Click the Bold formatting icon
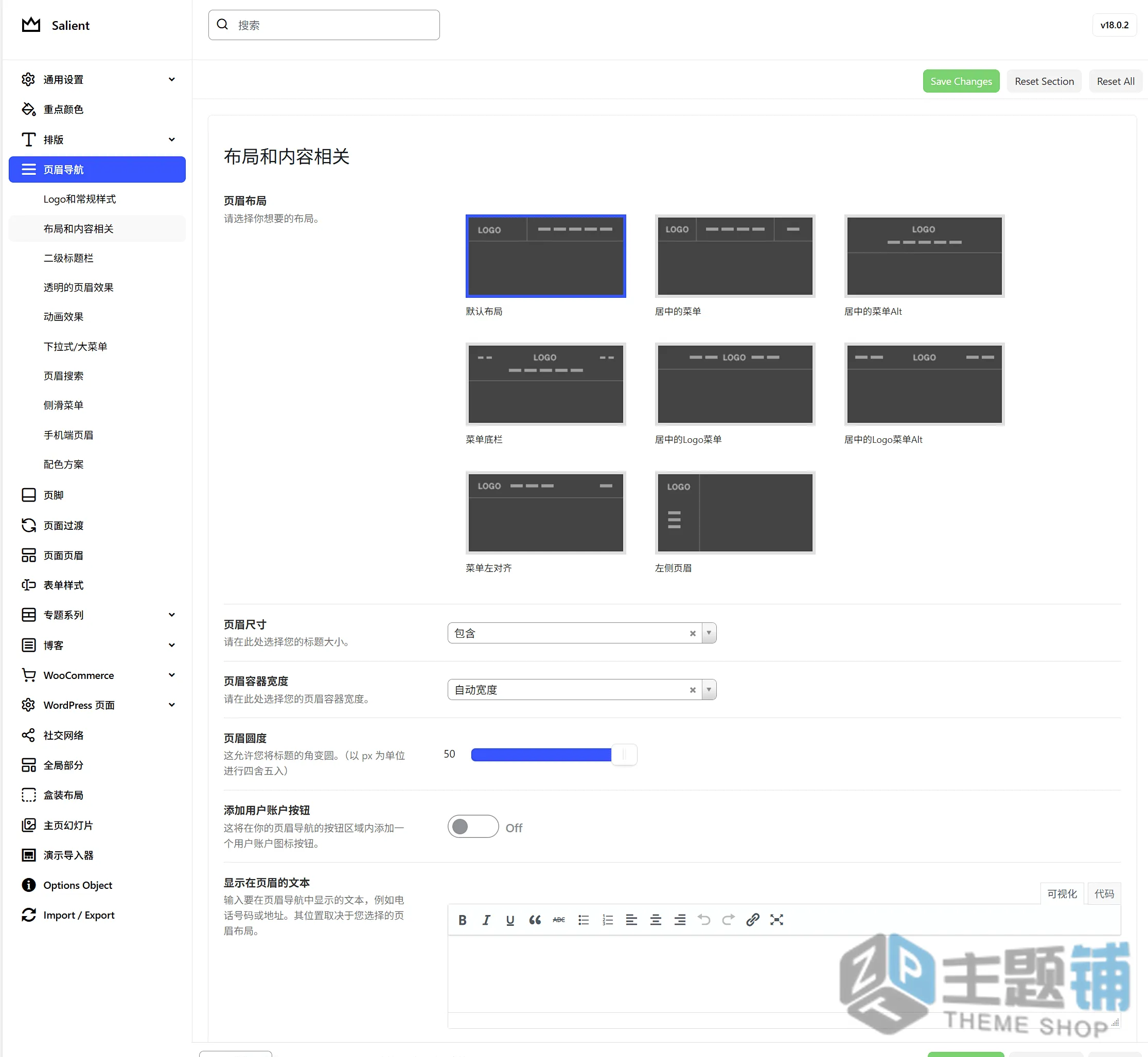Image resolution: width=1148 pixels, height=1057 pixels. coord(463,920)
